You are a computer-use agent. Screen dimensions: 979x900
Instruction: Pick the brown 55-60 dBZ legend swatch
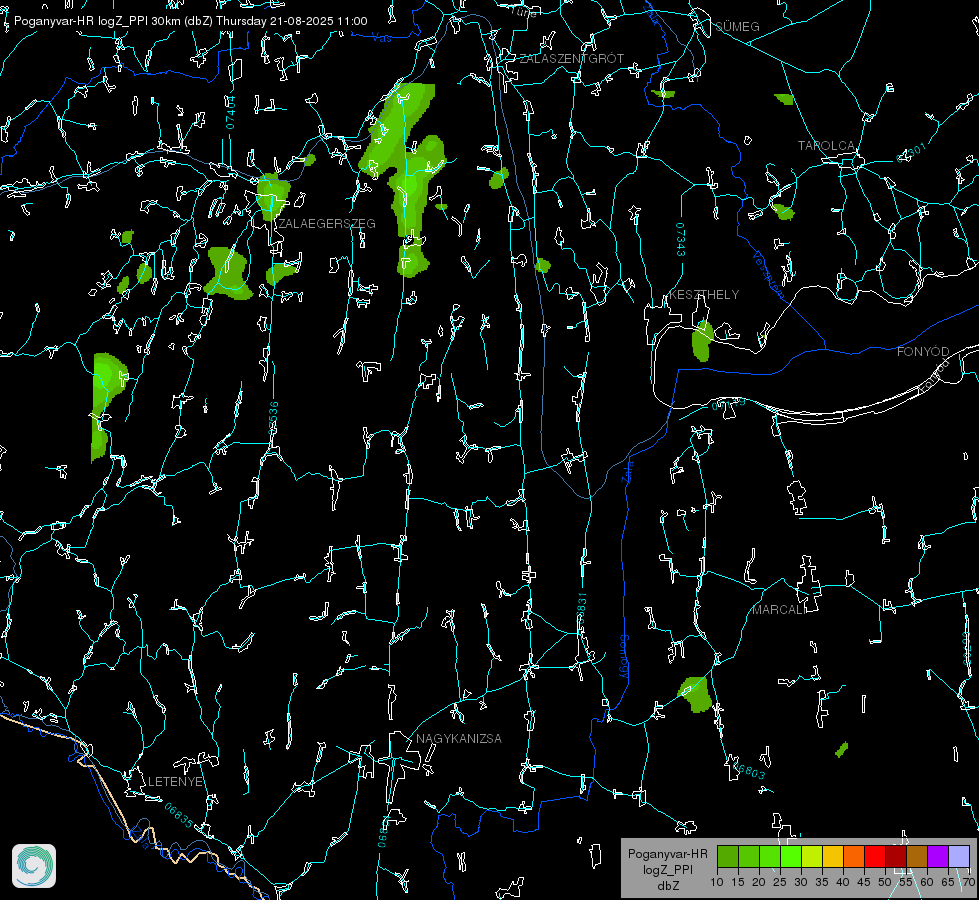tap(917, 856)
